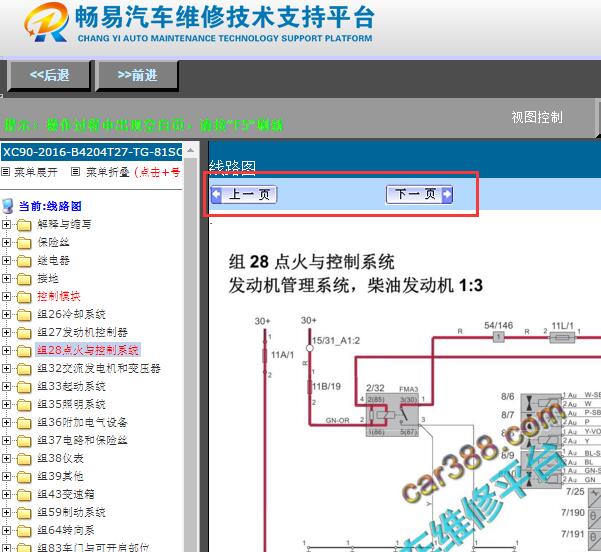This screenshot has height=552, width=601.
Task: Expand the 组43变速箱 node
Action: [x=6, y=494]
